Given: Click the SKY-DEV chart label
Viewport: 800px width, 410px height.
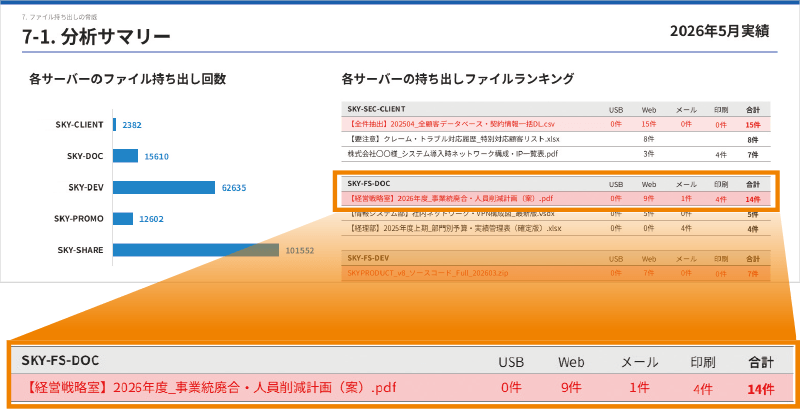Looking at the screenshot, I should pos(86,188).
